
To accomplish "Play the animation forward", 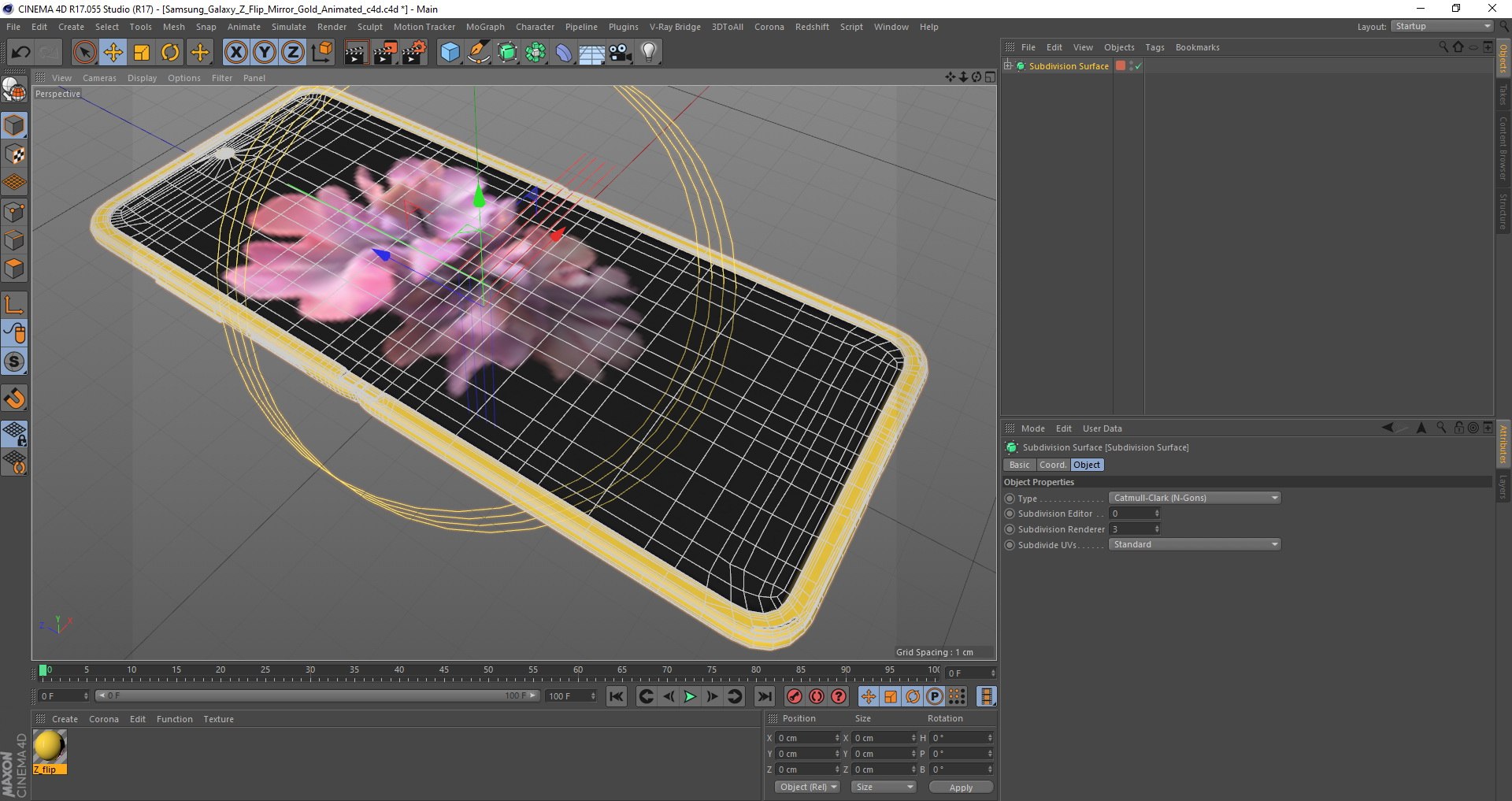I will pyautogui.click(x=690, y=696).
